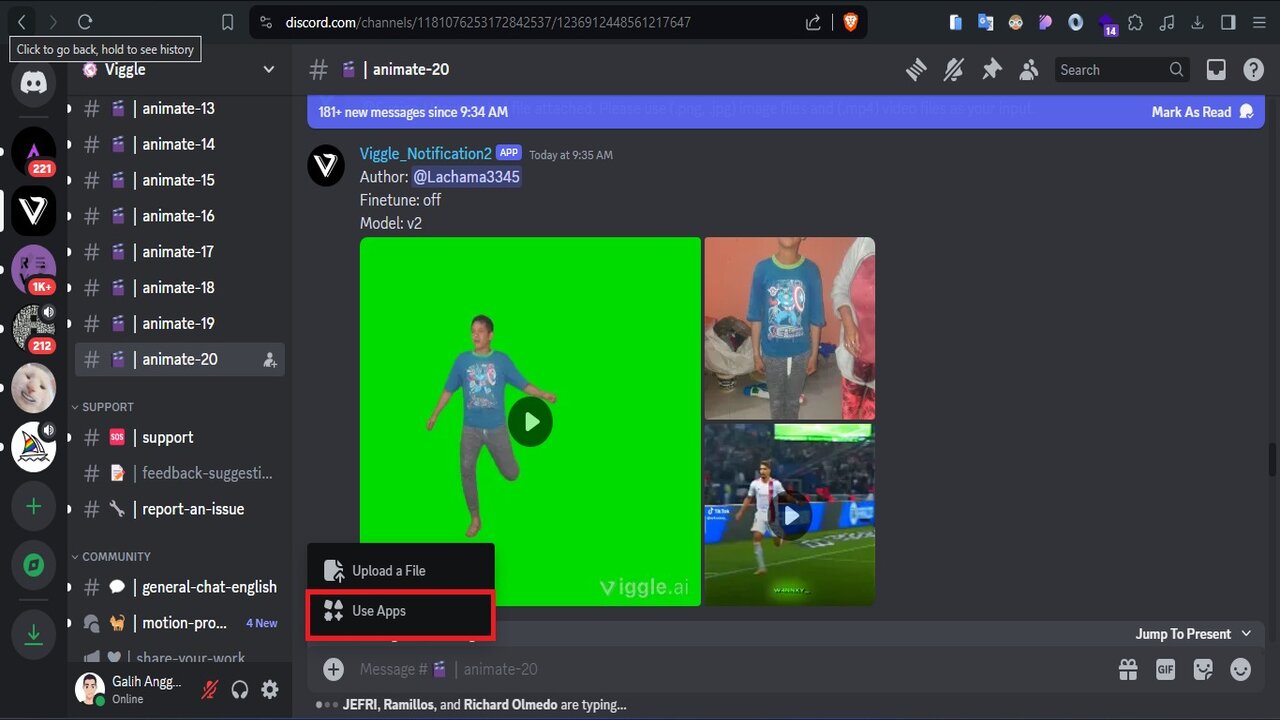1280x720 pixels.
Task: Select Upload a File
Action: 400,571
